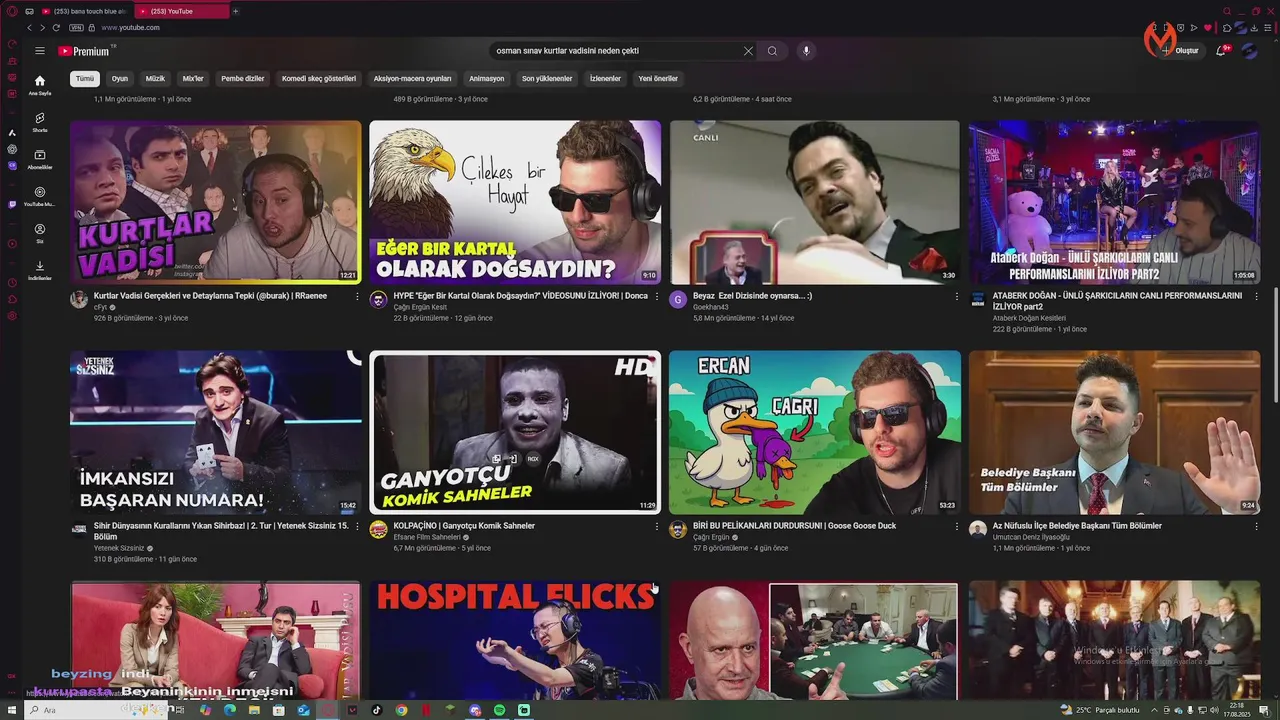The image size is (1280, 720).
Task: Open weather widget showing 25°C
Action: [1100, 710]
